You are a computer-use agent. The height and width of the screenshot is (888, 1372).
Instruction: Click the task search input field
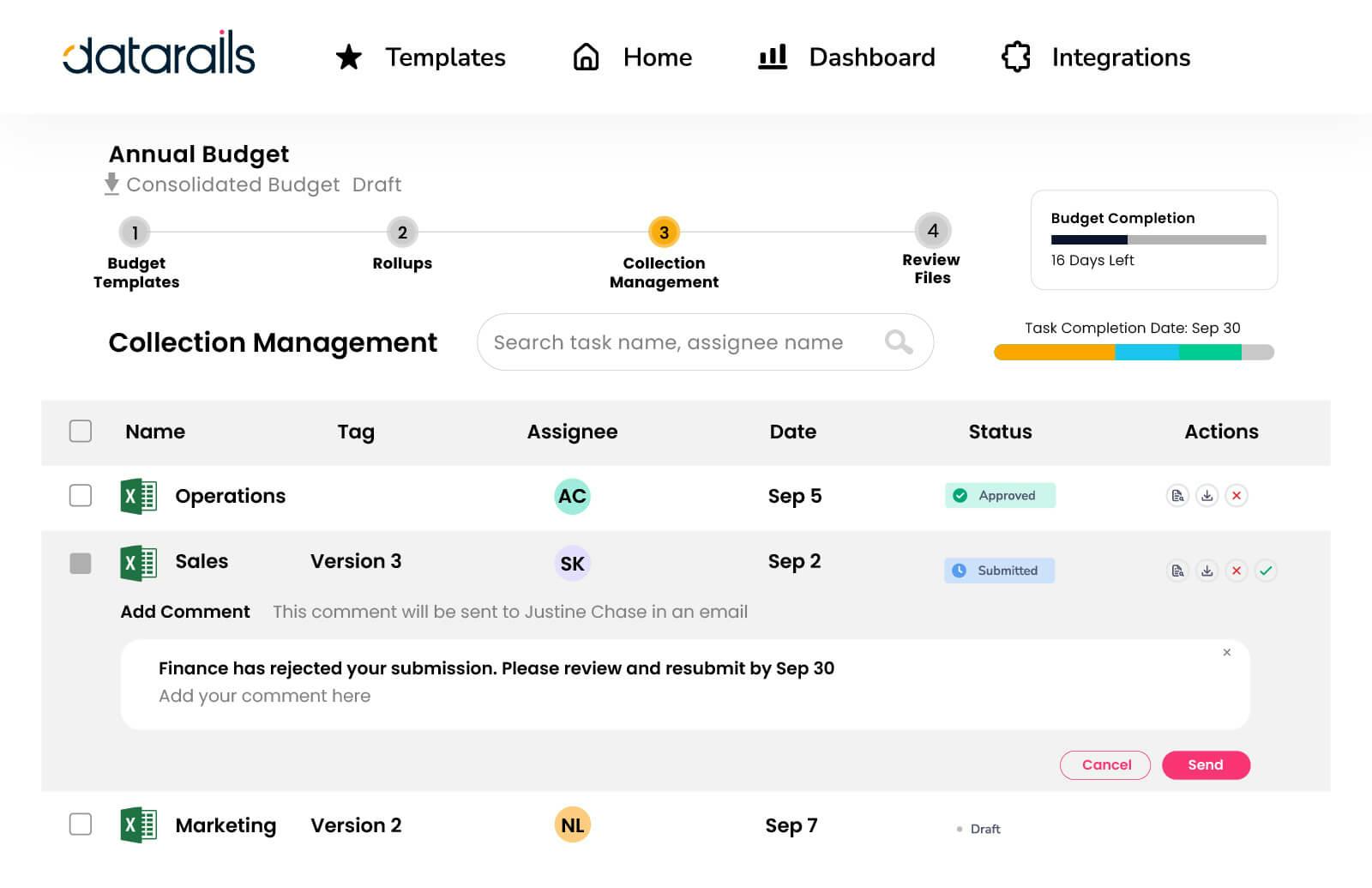point(677,342)
